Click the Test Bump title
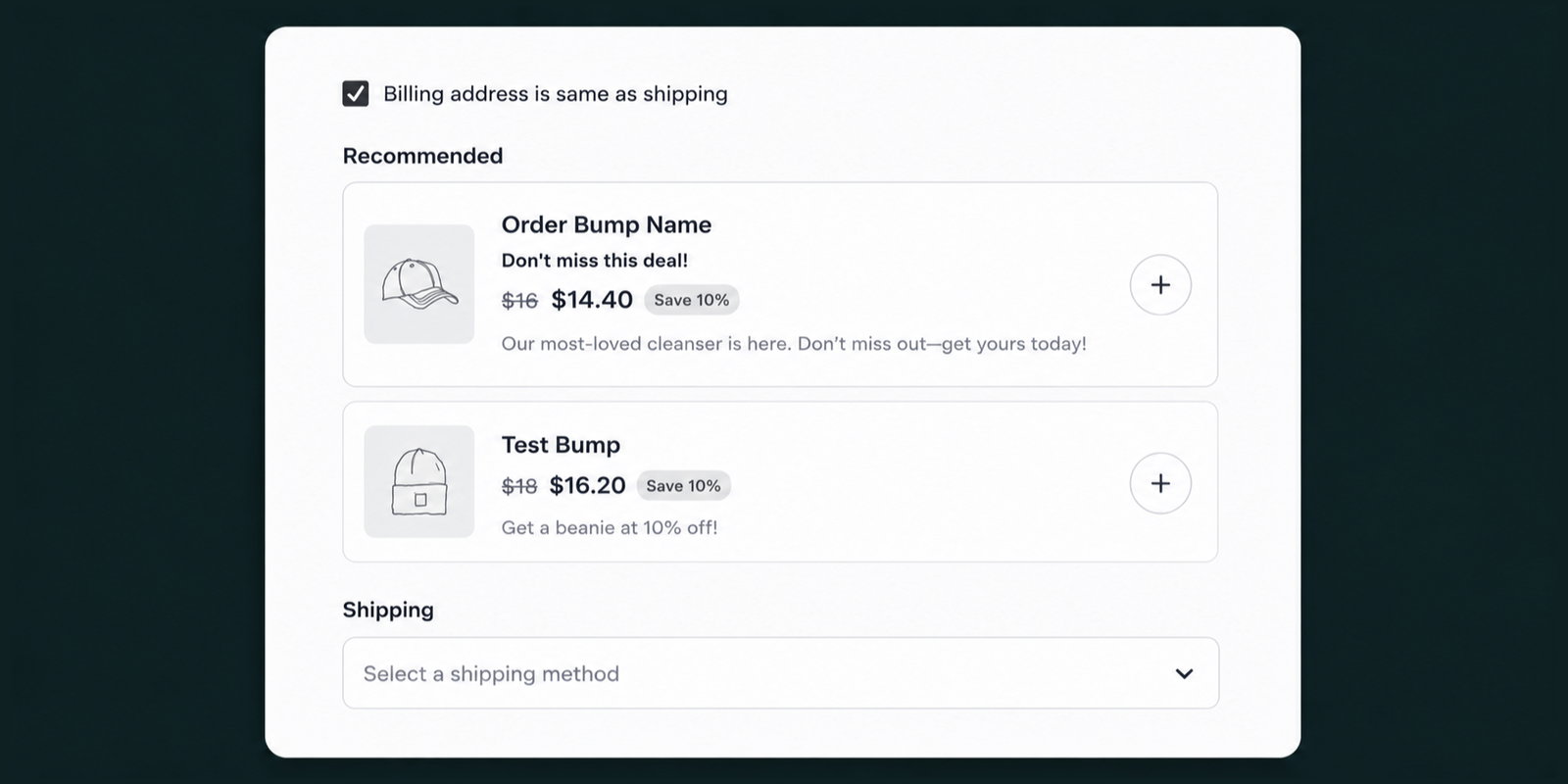Image resolution: width=1568 pixels, height=784 pixels. pos(561,445)
